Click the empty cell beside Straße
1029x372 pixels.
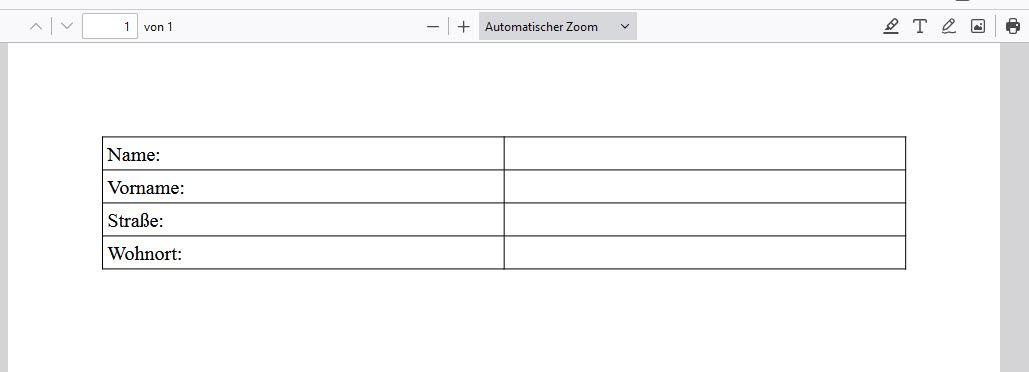705,219
